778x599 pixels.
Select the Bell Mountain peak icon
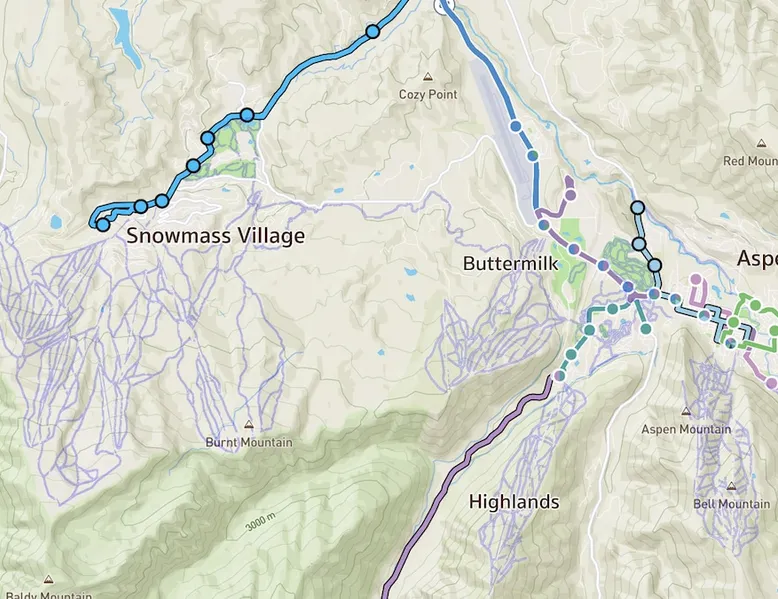coord(731,486)
